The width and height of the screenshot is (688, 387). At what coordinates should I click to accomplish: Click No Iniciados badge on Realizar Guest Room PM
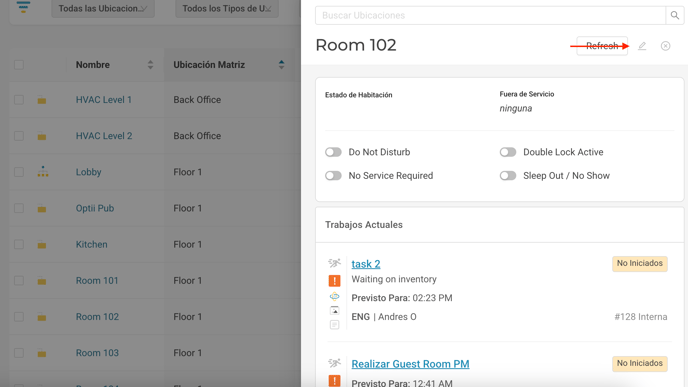(x=640, y=363)
